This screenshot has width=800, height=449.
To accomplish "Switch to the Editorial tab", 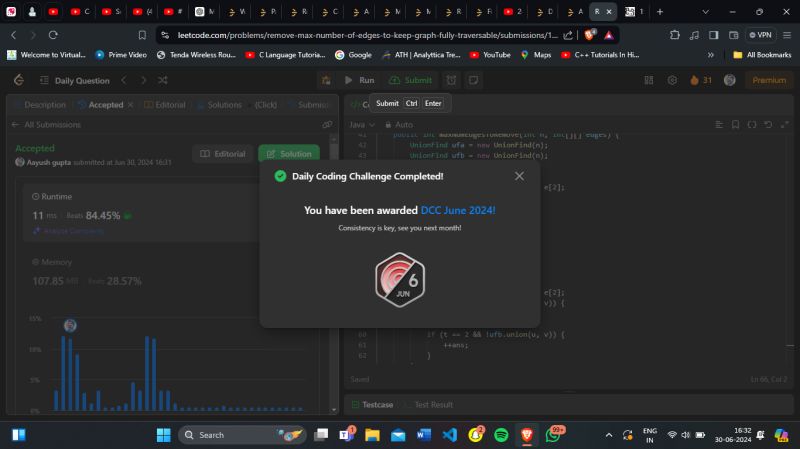I will pos(165,105).
